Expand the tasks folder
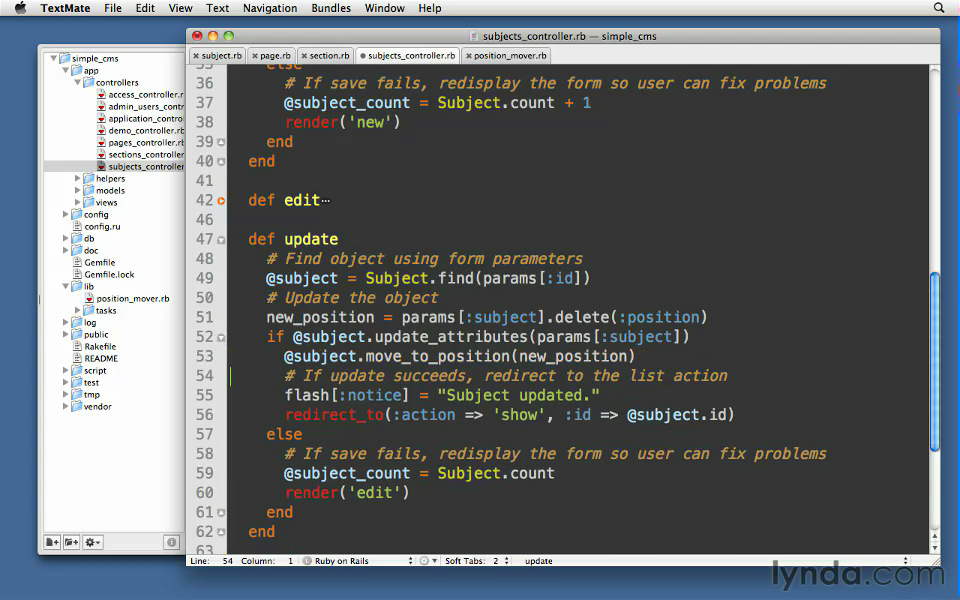960x600 pixels. pos(78,310)
